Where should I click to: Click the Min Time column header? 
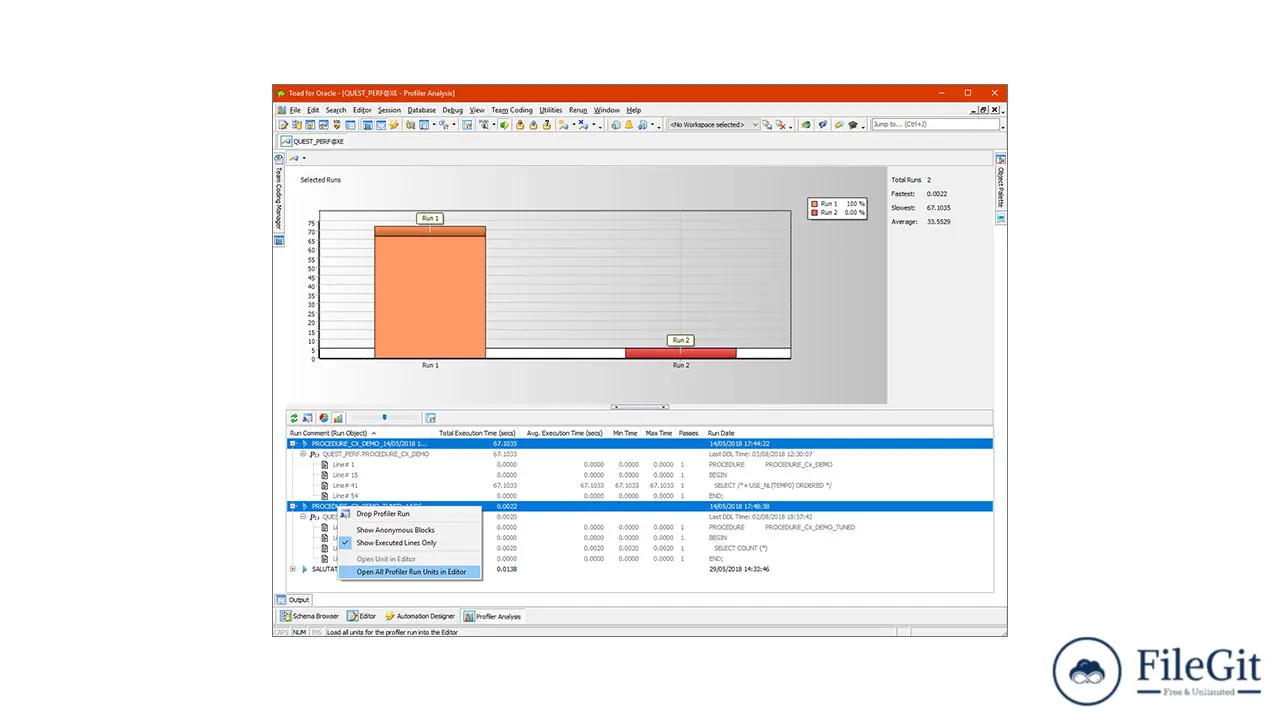coord(625,433)
